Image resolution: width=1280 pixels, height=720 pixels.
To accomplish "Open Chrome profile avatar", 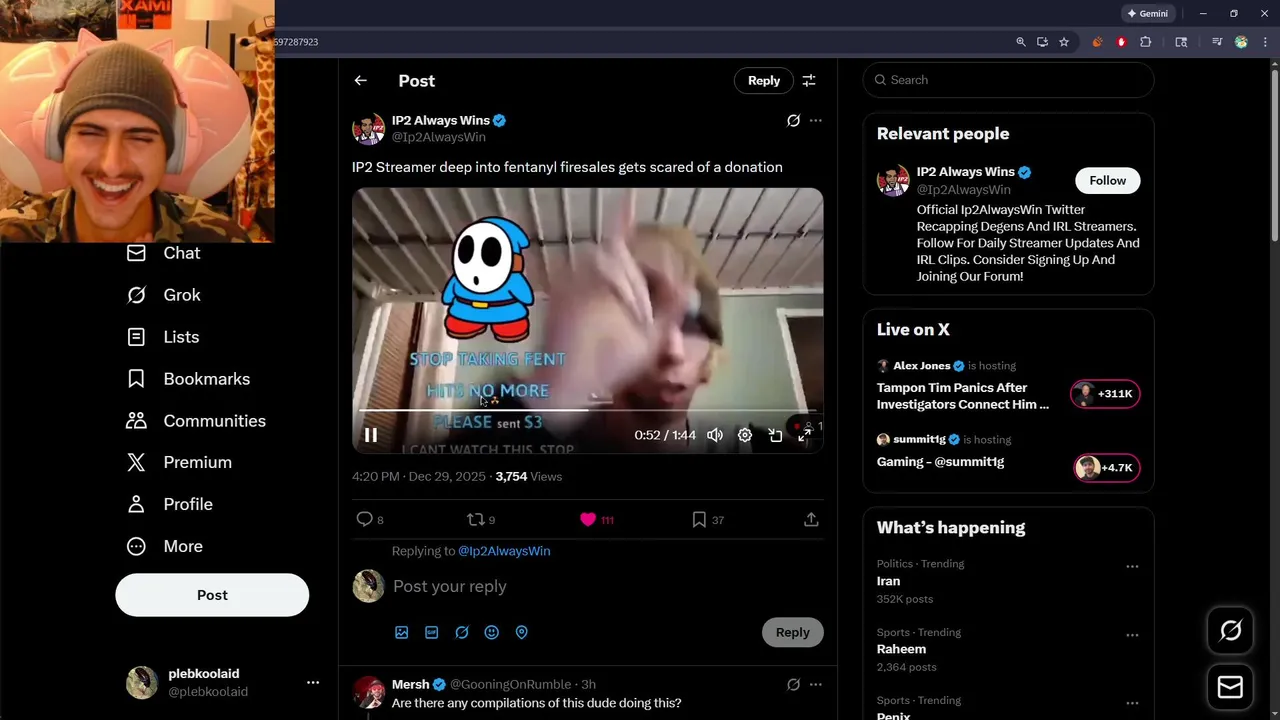I will (1241, 42).
